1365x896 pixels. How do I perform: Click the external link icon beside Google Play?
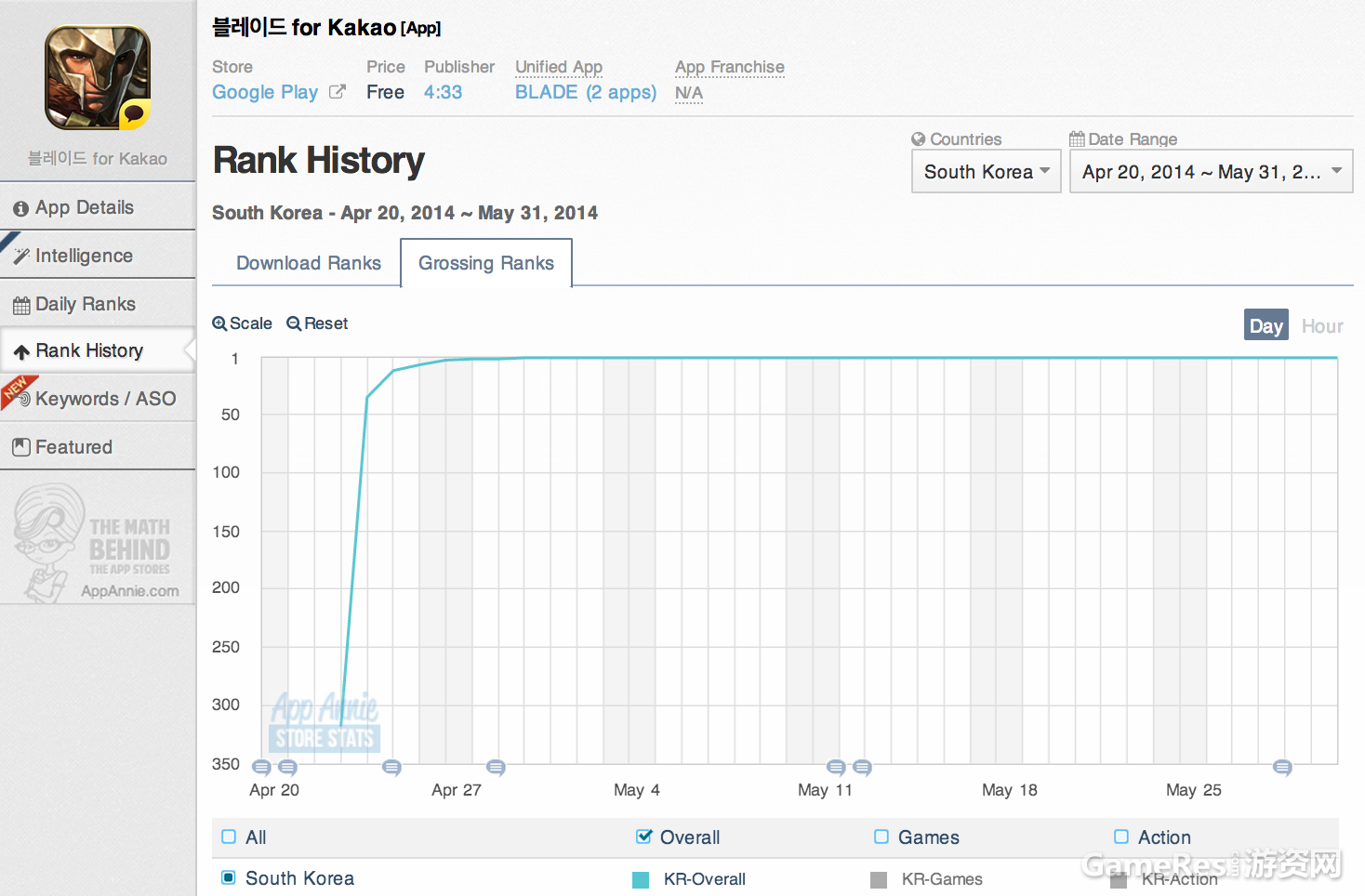[338, 91]
